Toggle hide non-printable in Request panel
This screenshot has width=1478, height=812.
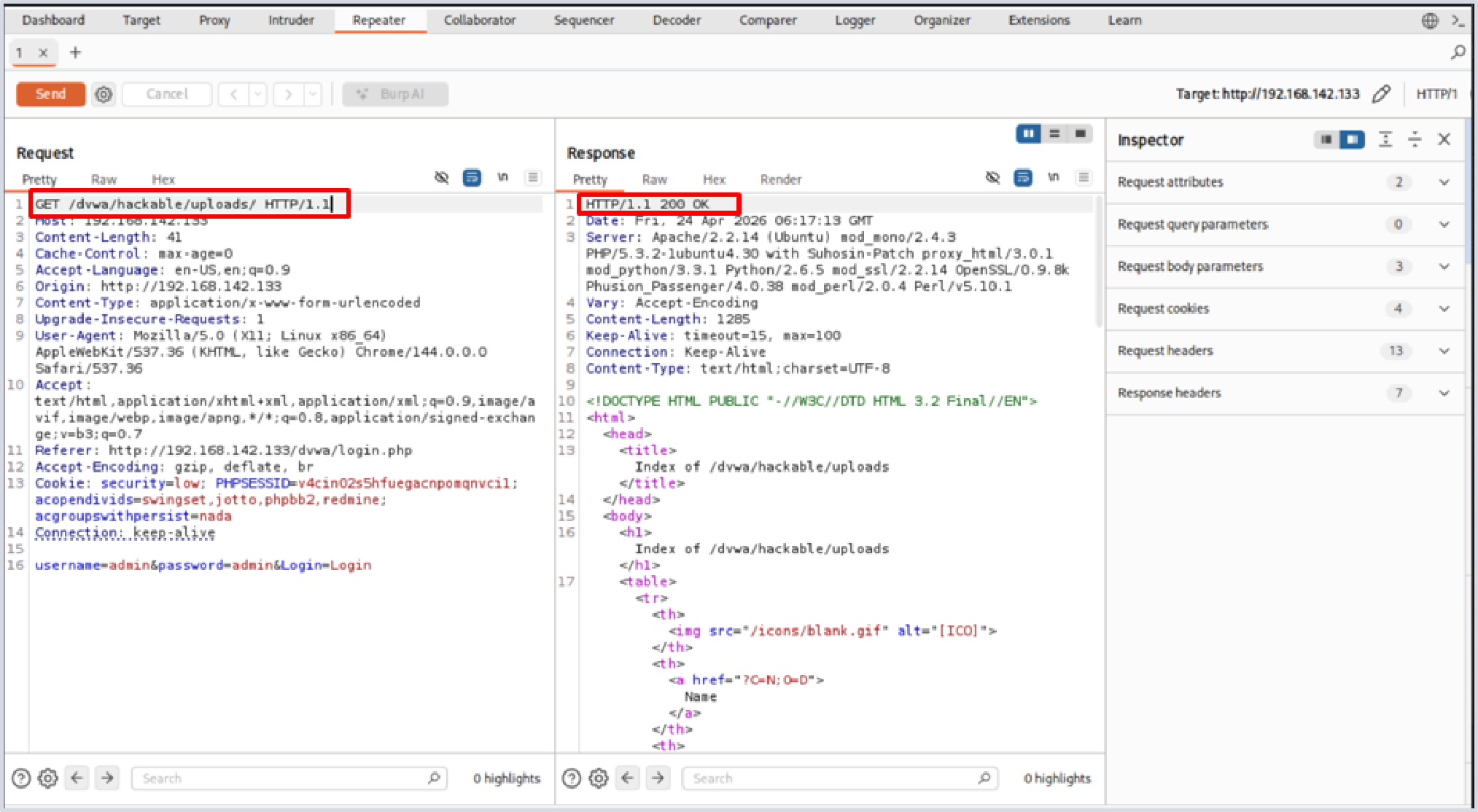click(x=441, y=178)
